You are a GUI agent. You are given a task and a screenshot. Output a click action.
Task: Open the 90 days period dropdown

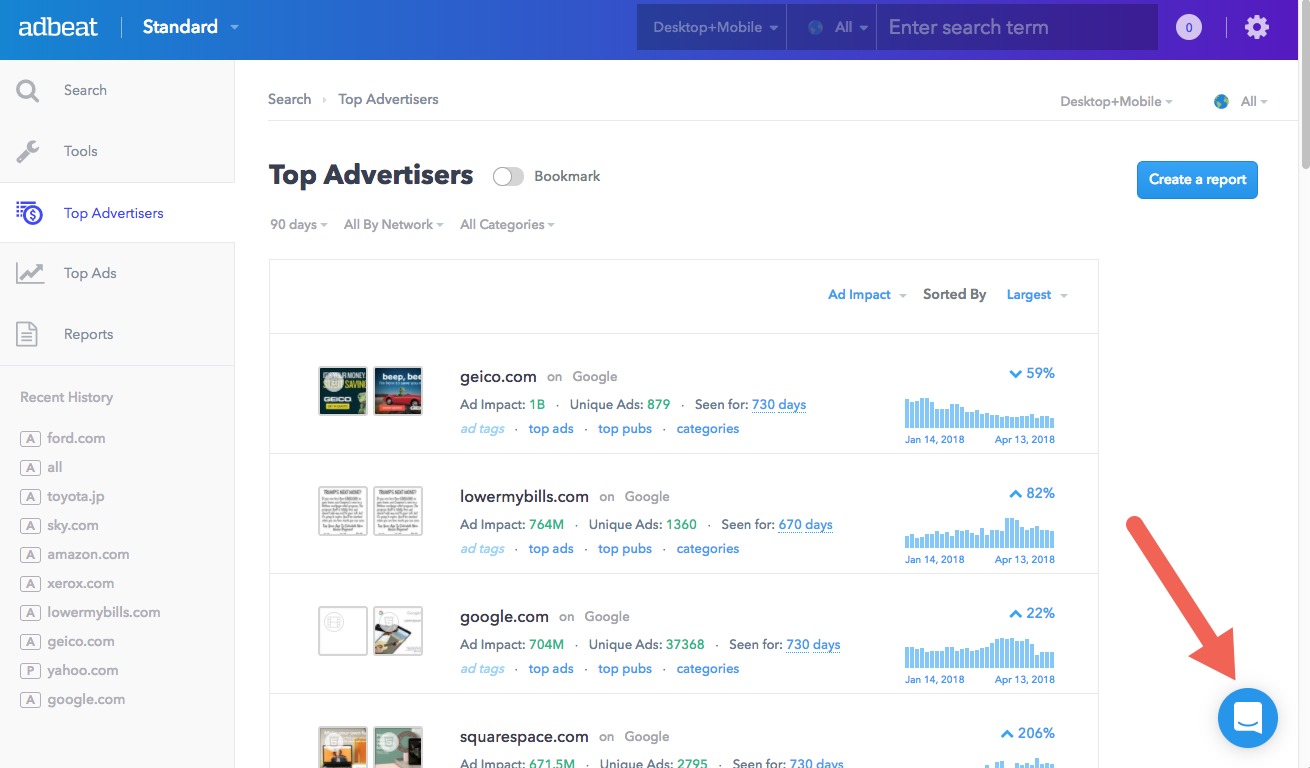click(299, 225)
